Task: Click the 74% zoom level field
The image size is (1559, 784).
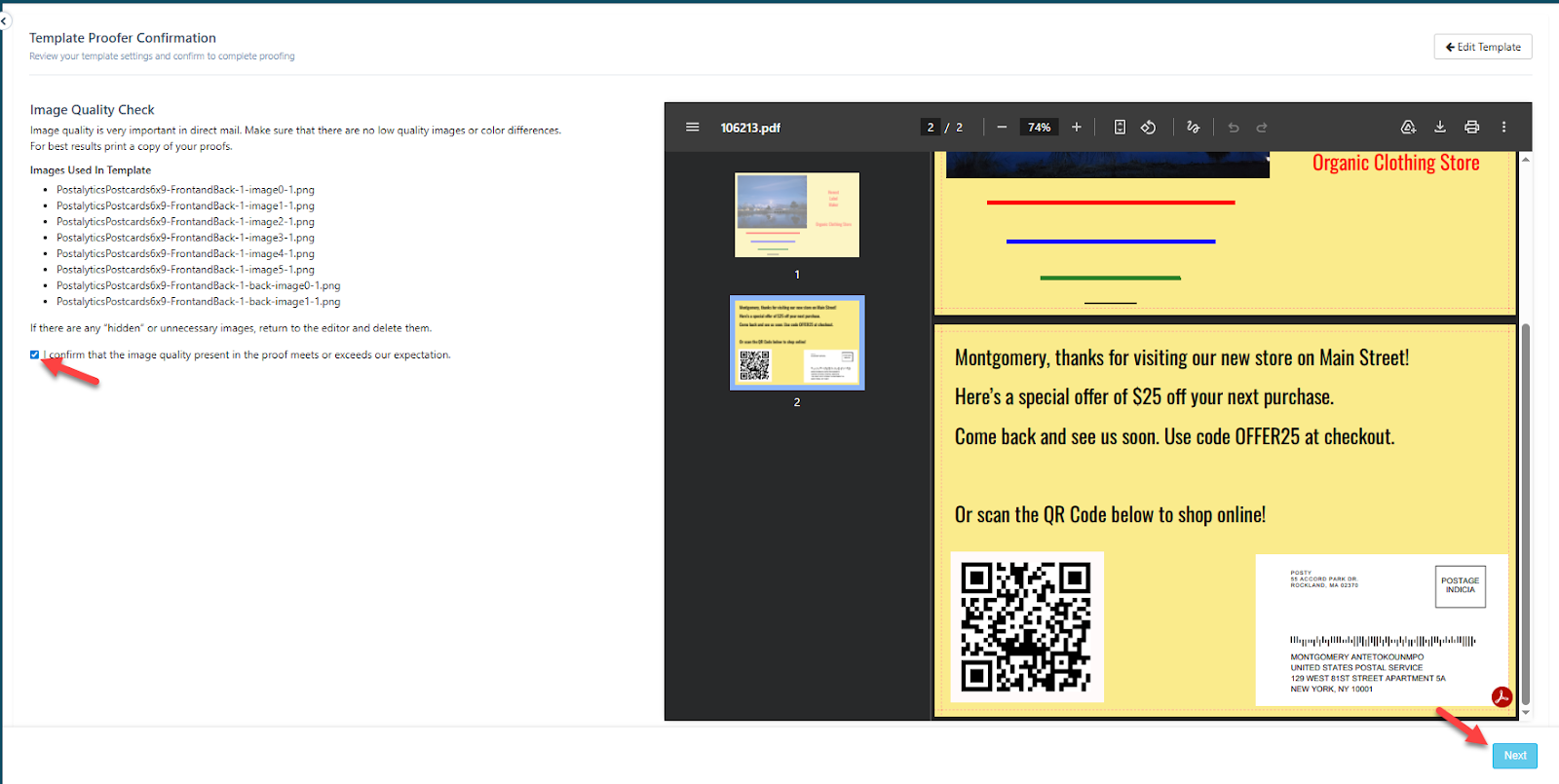Action: click(1040, 128)
